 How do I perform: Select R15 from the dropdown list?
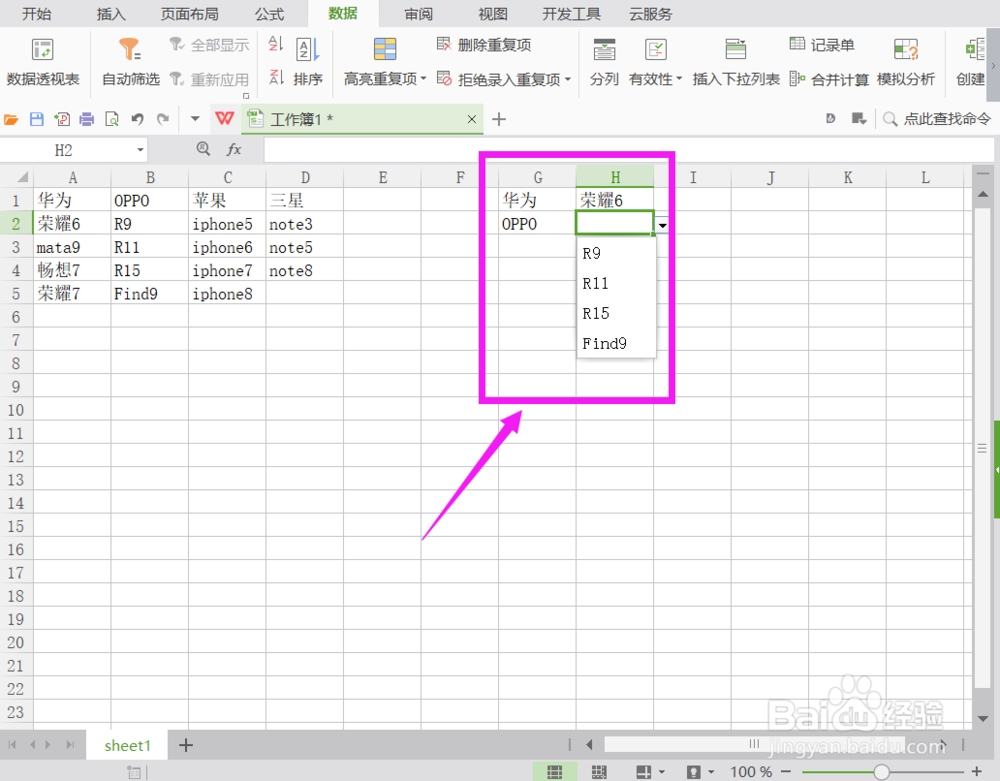click(616, 314)
